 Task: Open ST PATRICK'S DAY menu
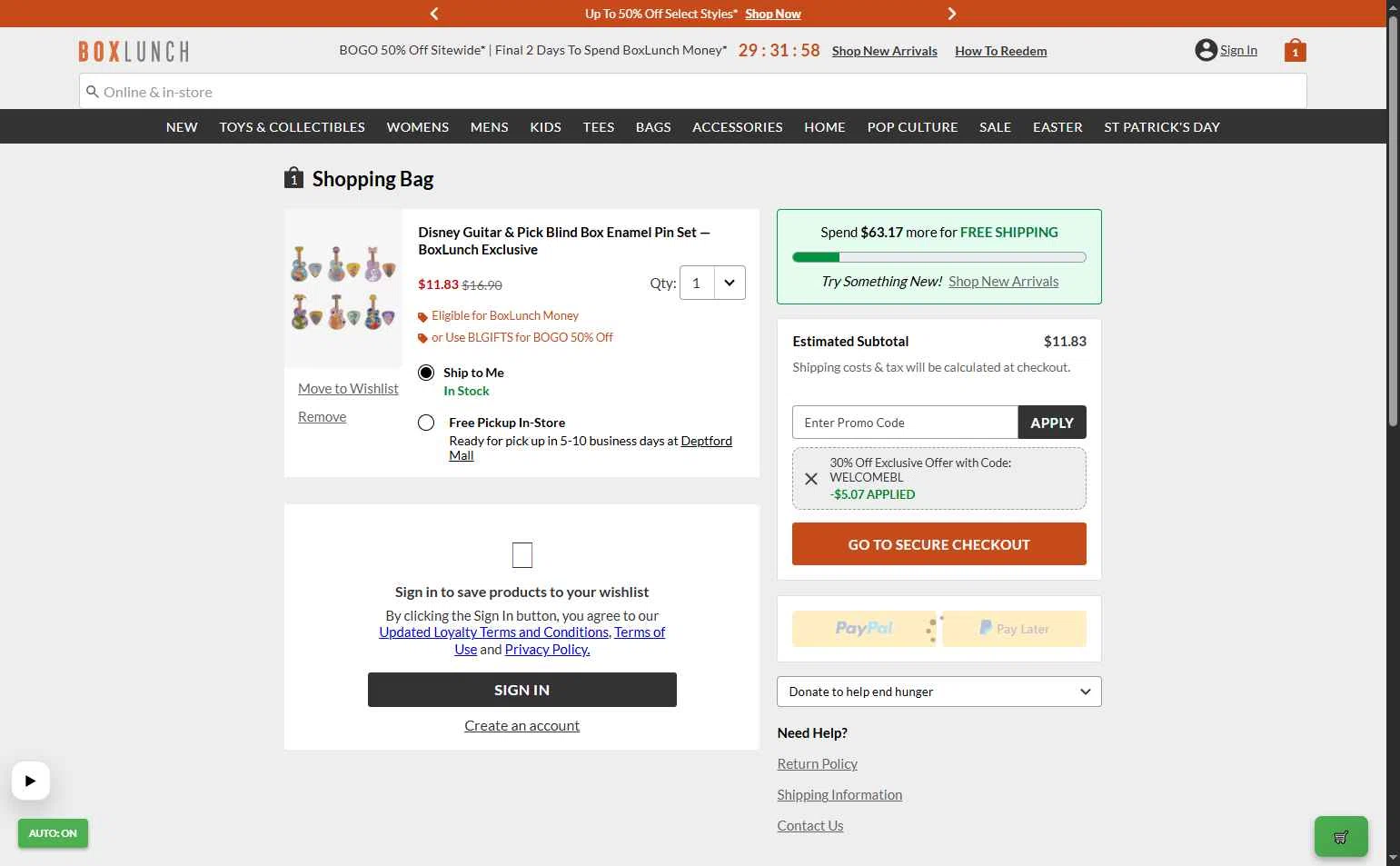click(1162, 127)
